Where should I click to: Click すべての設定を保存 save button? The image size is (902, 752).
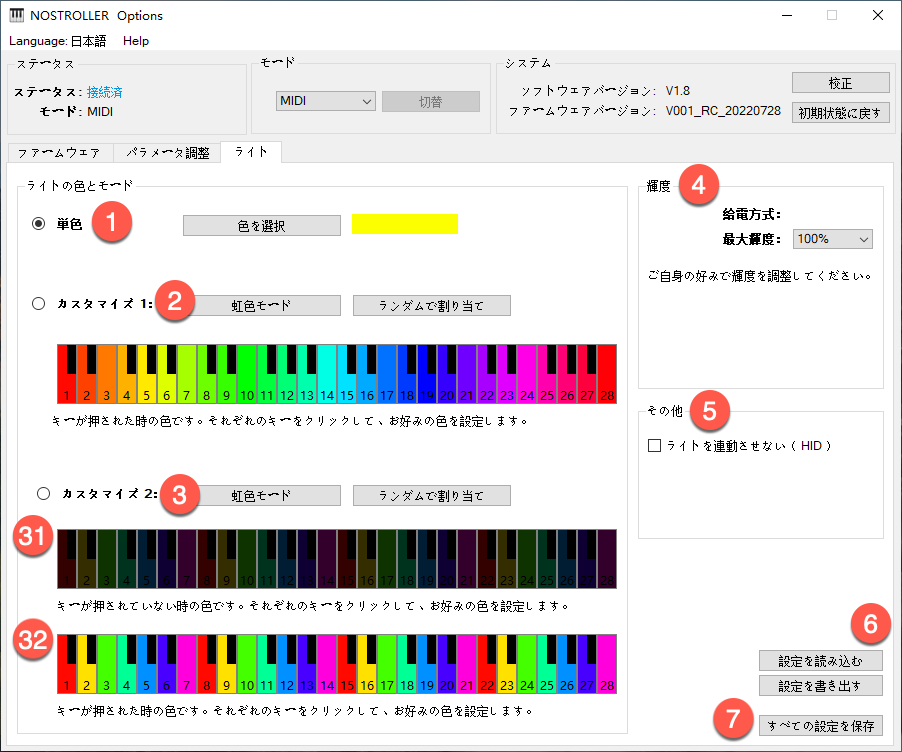click(820, 726)
